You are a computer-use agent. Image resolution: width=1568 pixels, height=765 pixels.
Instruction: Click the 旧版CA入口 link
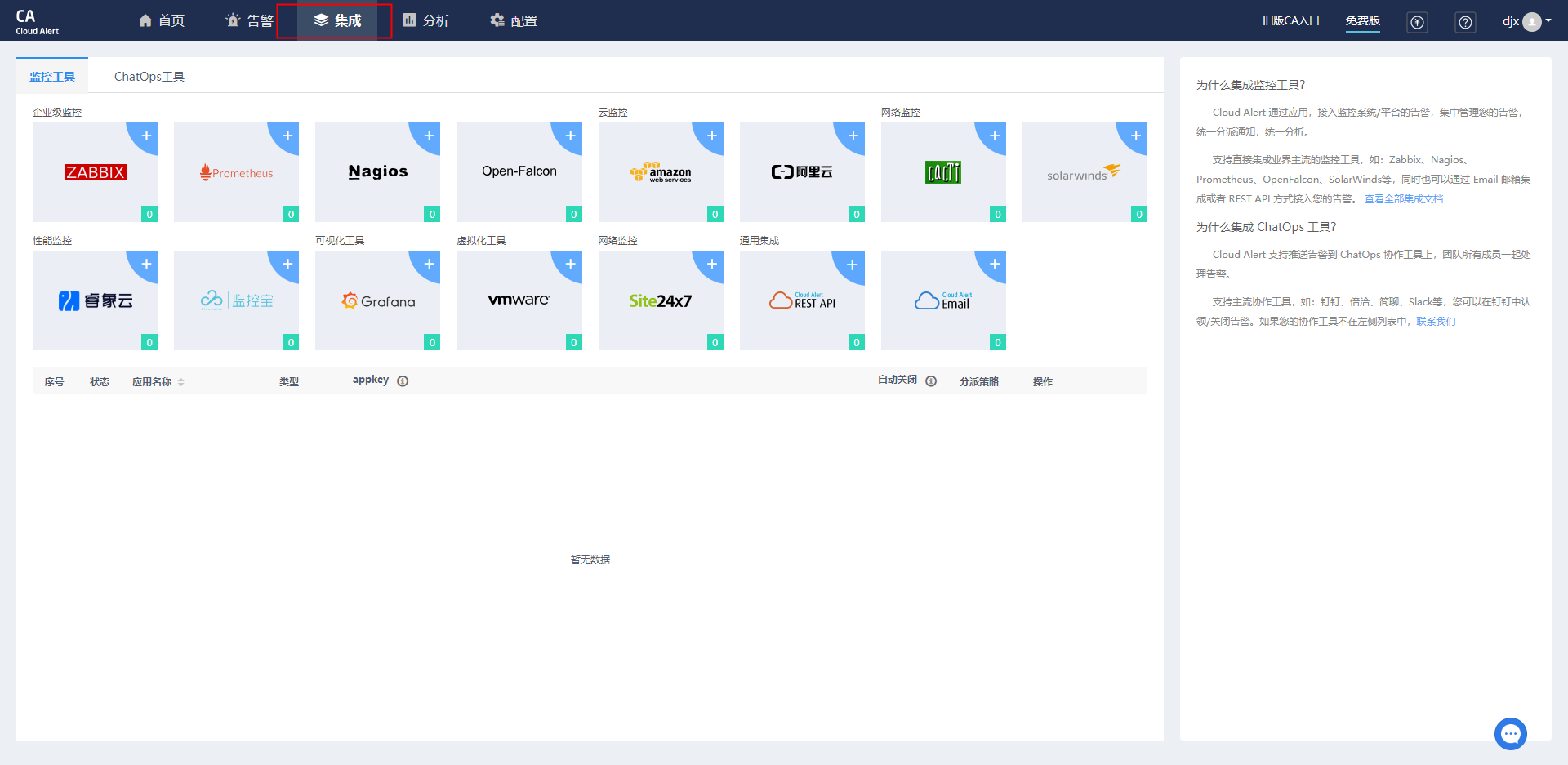coord(1291,20)
